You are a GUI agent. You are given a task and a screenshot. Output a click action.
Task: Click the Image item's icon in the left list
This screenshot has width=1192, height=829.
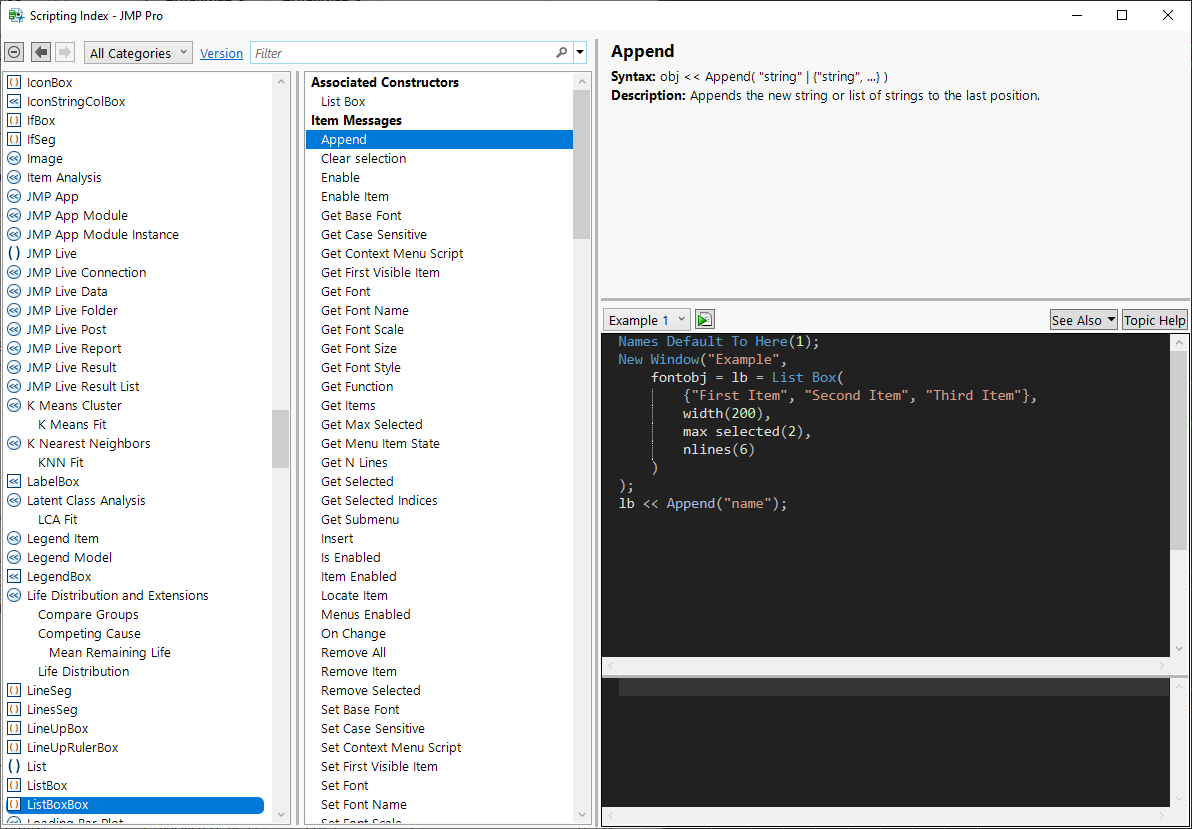tap(12, 158)
